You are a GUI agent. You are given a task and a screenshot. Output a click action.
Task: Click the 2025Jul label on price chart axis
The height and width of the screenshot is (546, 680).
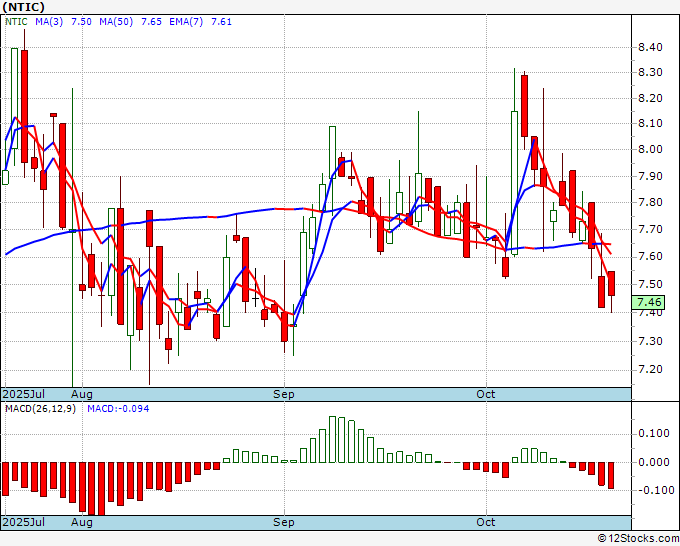[24, 394]
